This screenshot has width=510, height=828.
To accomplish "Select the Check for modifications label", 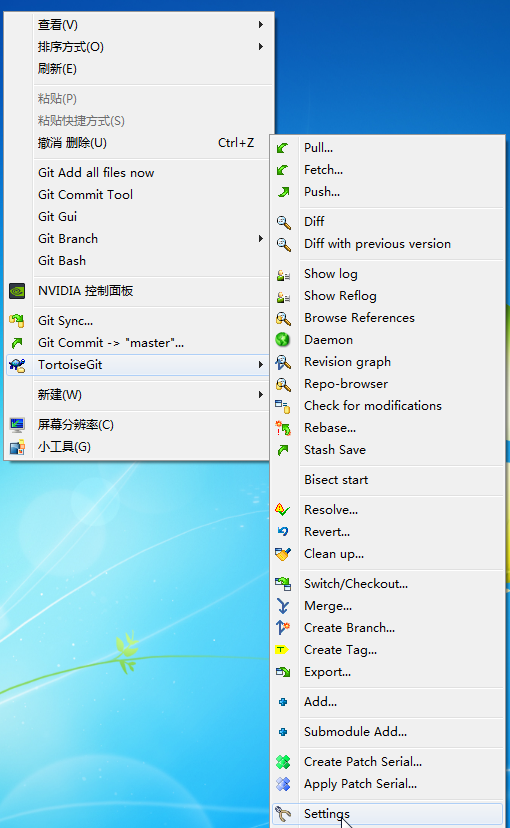I will click(373, 406).
